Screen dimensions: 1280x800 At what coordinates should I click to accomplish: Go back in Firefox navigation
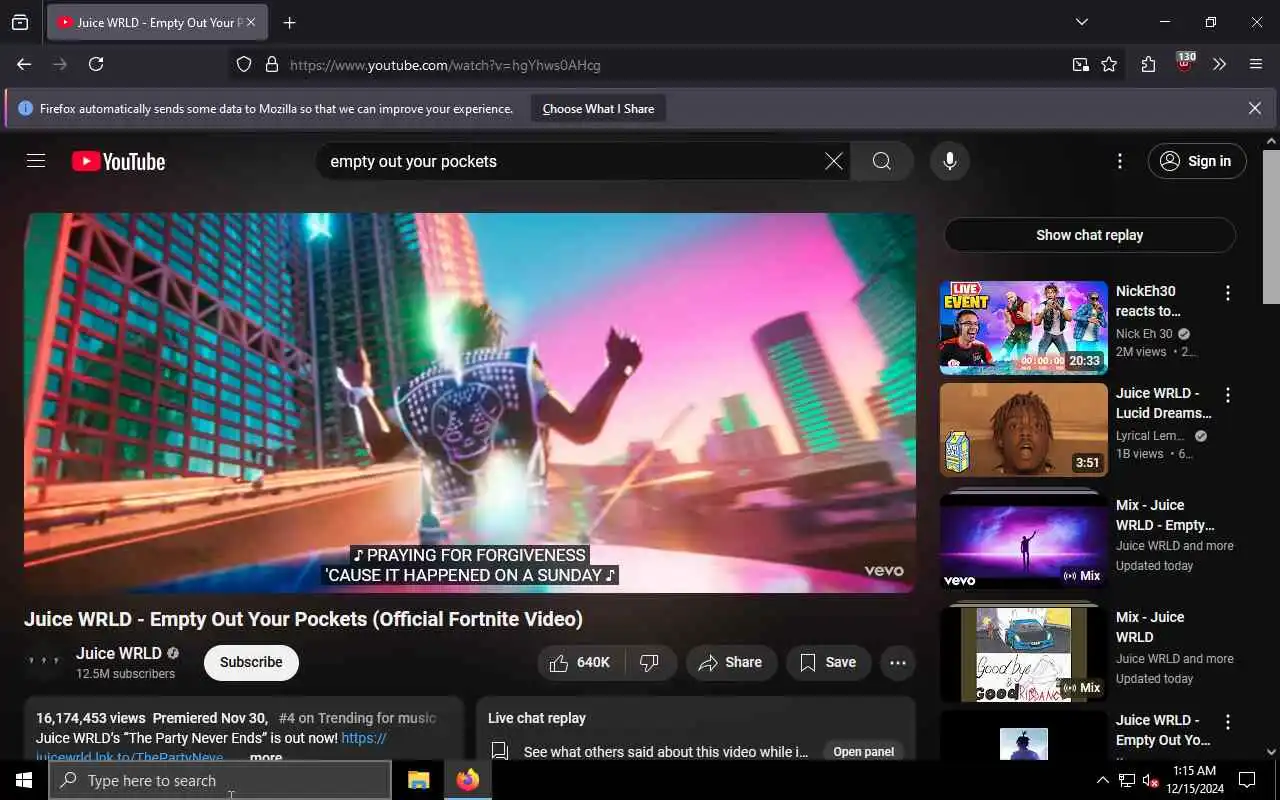[x=24, y=64]
